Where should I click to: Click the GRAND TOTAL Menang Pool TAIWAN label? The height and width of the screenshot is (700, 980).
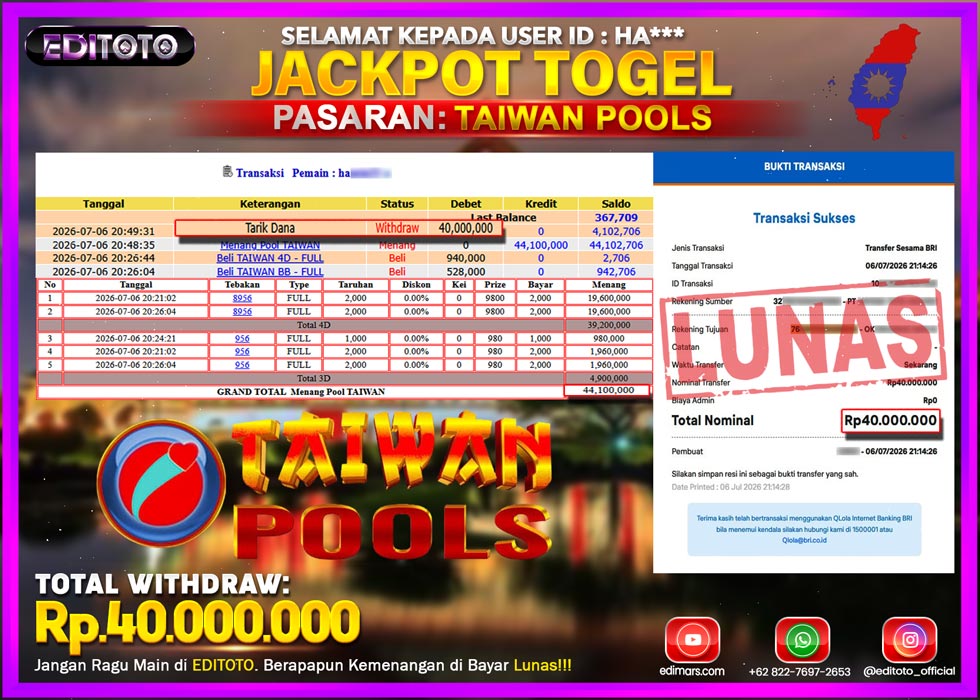click(x=301, y=392)
